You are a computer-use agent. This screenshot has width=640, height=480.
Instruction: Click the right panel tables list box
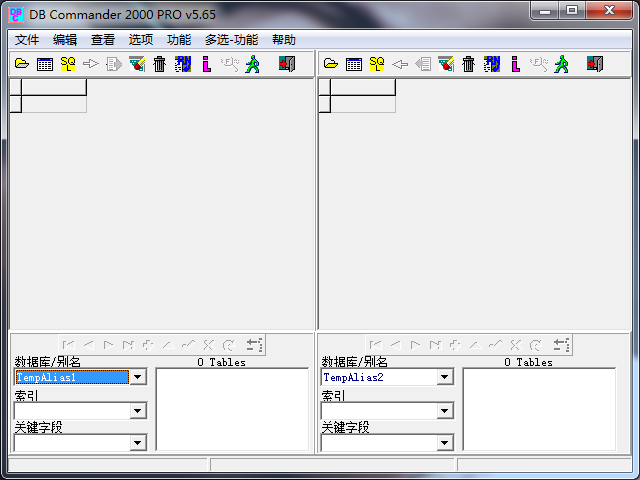point(539,409)
